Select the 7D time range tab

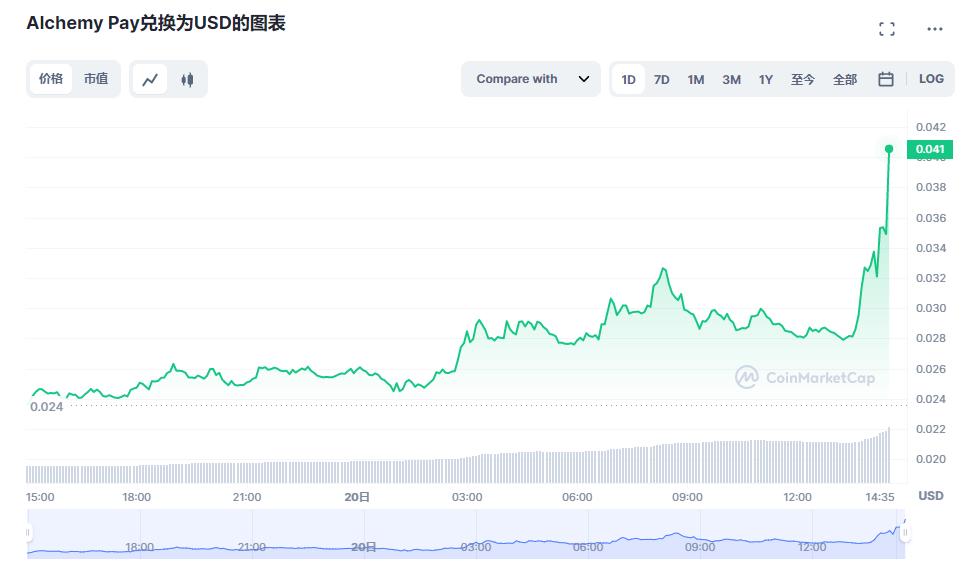[662, 79]
